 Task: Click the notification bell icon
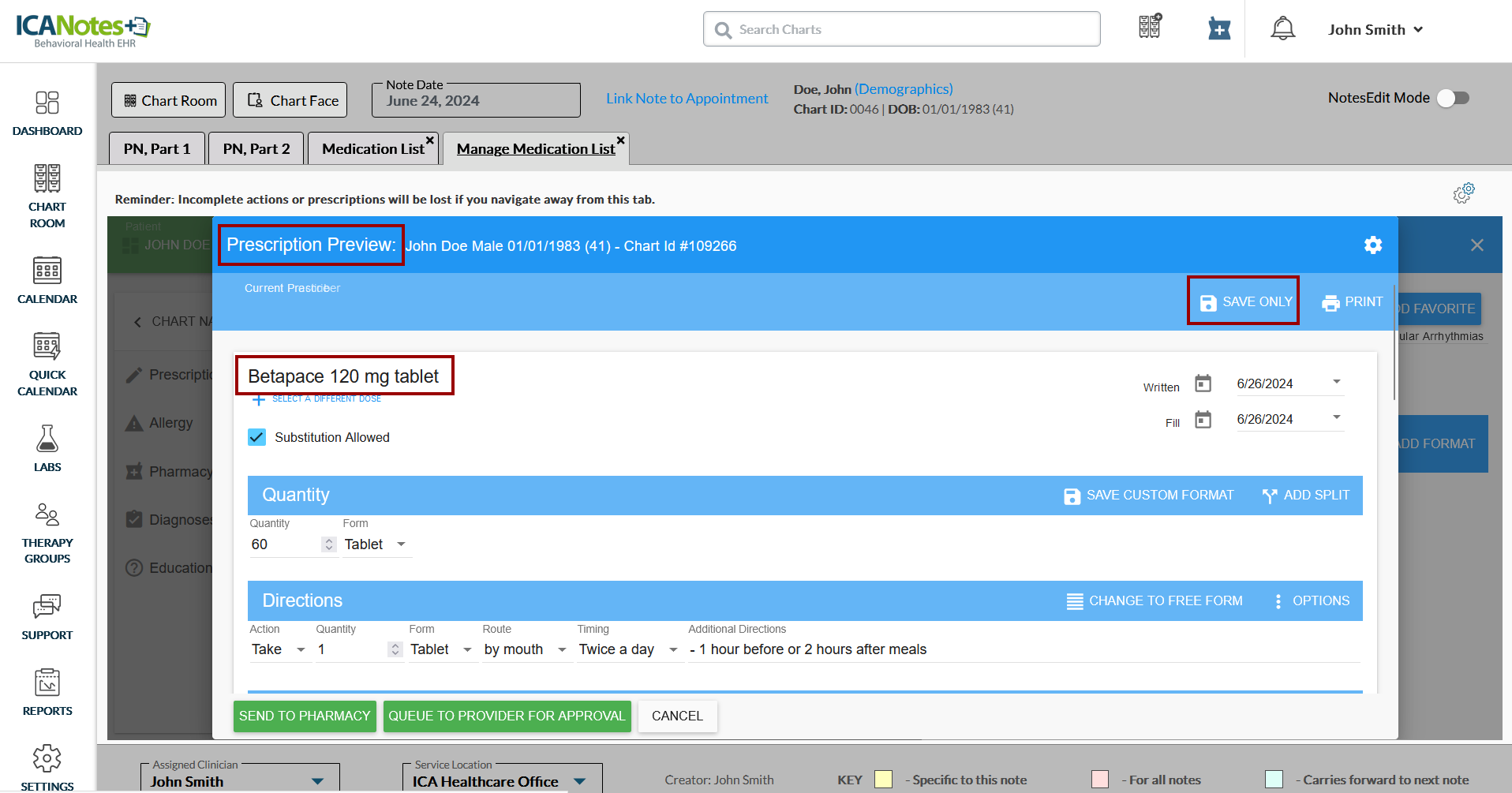coord(1282,29)
